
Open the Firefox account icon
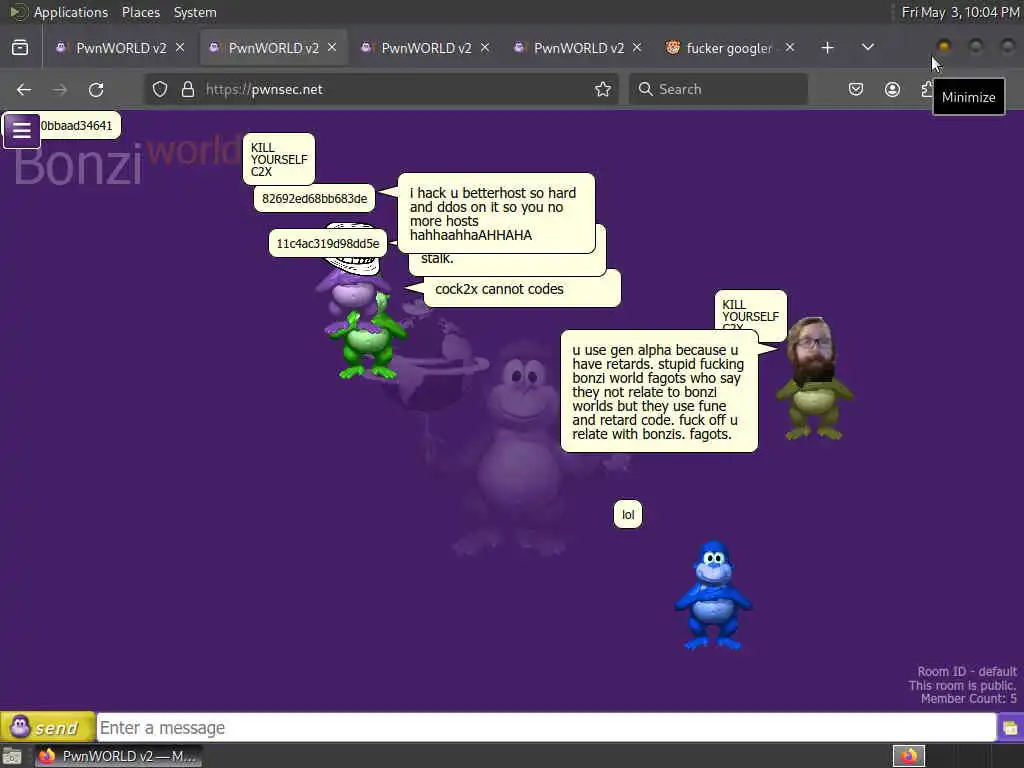892,89
